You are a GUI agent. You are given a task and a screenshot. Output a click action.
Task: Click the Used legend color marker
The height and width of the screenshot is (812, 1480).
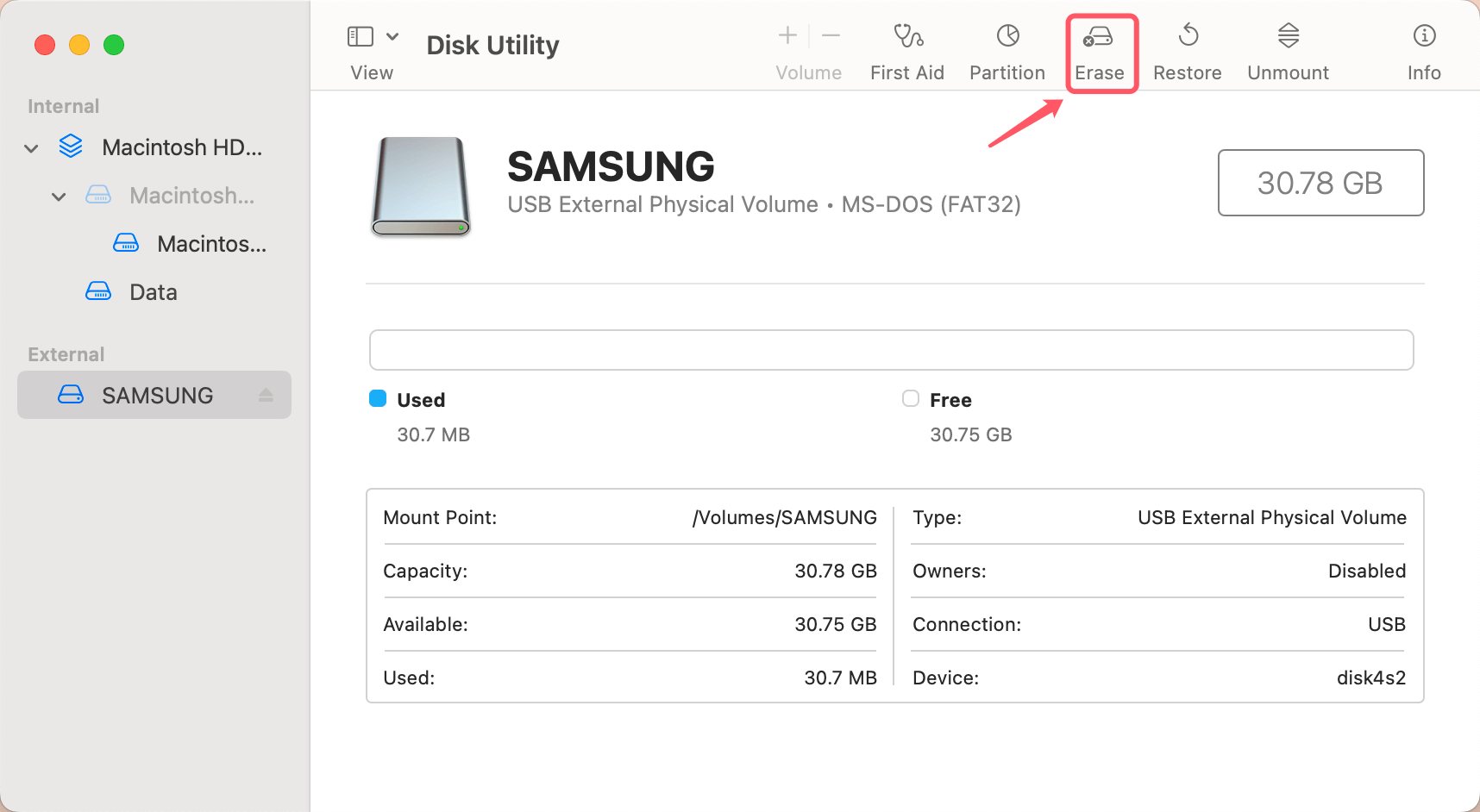(x=378, y=398)
